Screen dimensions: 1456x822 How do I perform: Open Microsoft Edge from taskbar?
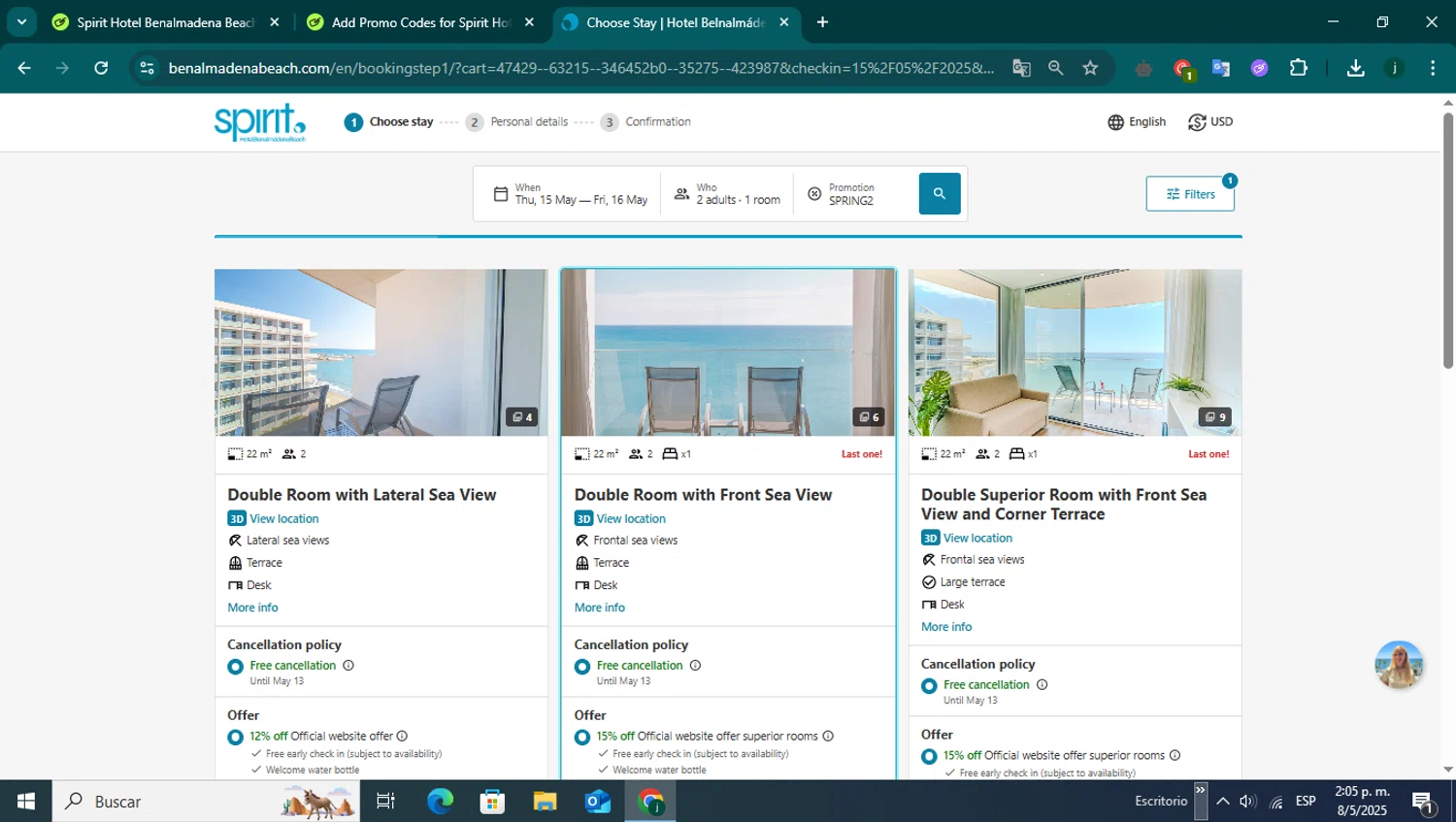pyautogui.click(x=440, y=802)
